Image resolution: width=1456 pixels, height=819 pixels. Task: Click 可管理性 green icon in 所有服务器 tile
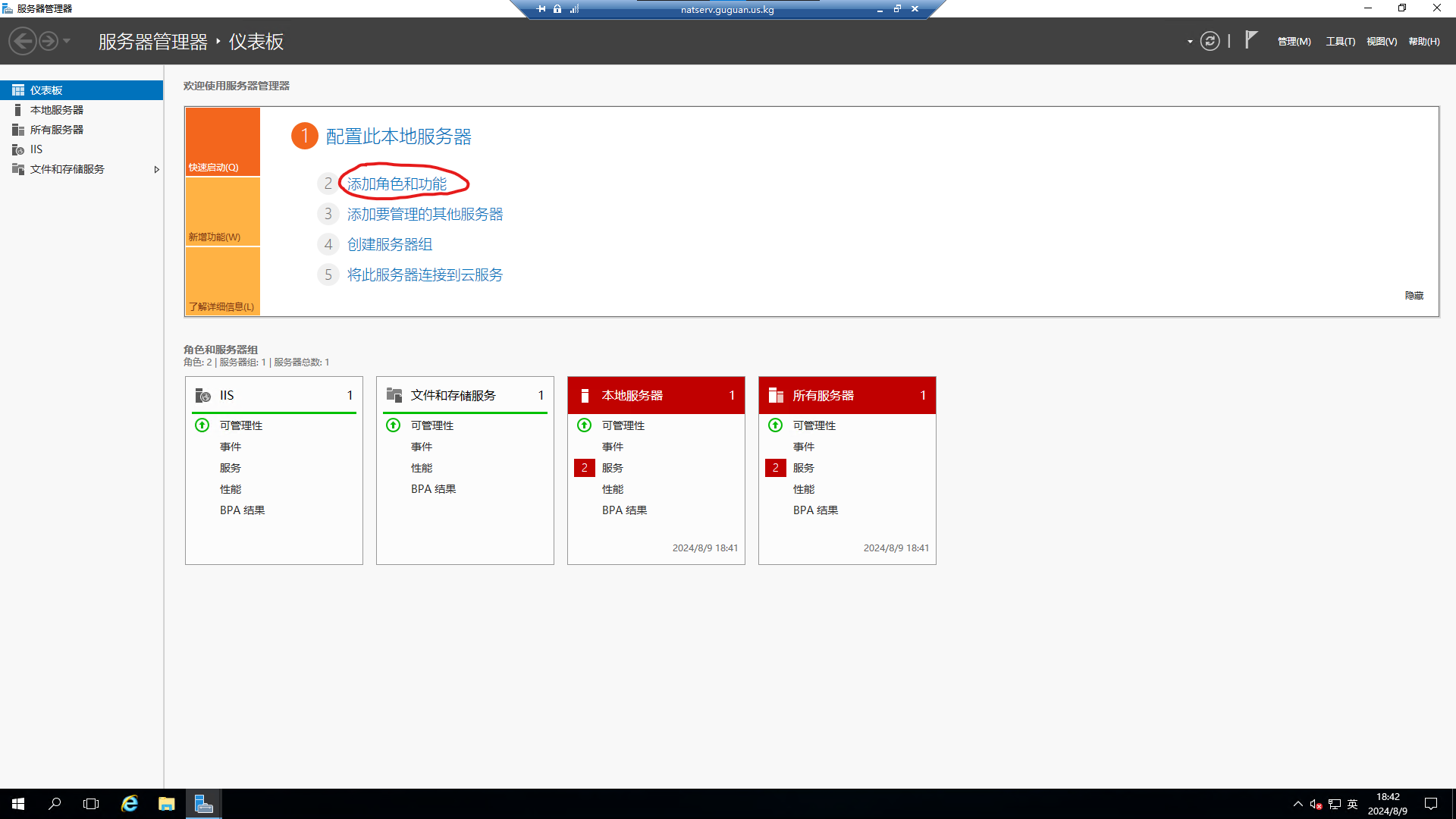pyautogui.click(x=775, y=425)
